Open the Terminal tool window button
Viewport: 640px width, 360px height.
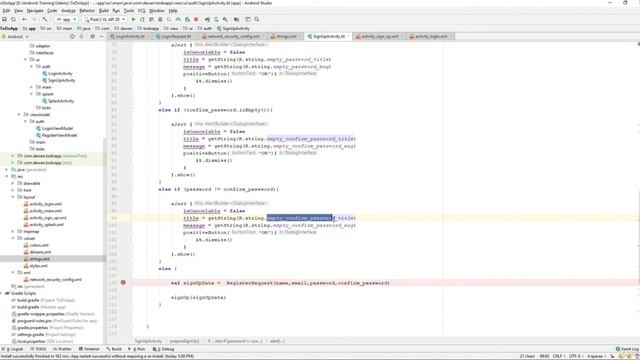[89, 349]
